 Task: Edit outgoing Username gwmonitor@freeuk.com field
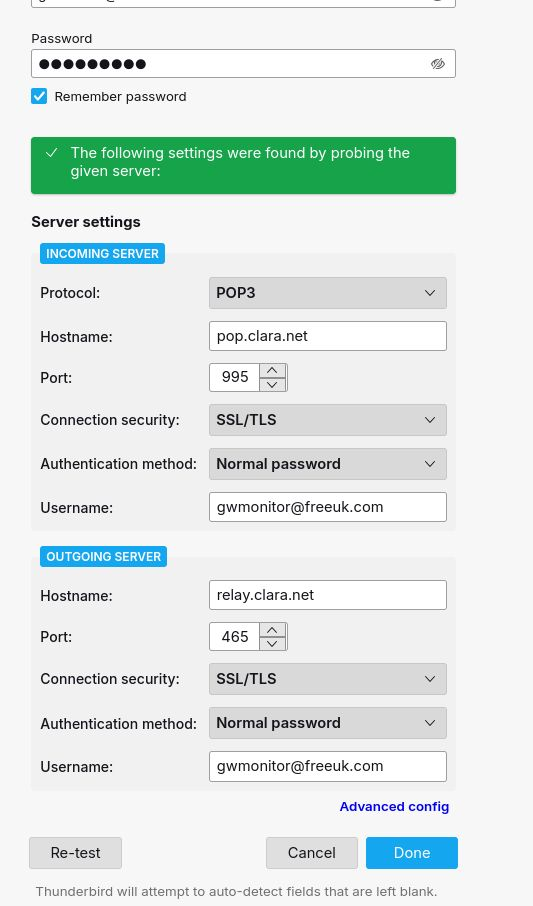(328, 766)
